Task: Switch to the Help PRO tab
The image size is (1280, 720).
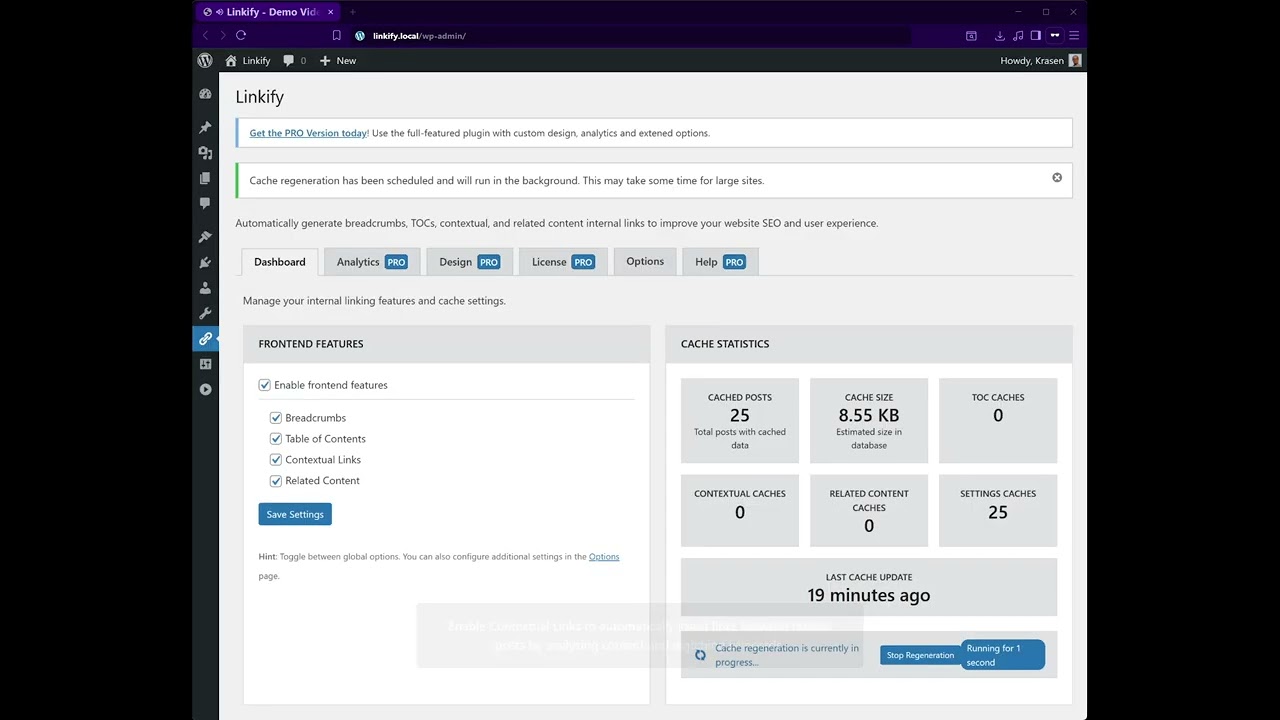Action: [720, 262]
